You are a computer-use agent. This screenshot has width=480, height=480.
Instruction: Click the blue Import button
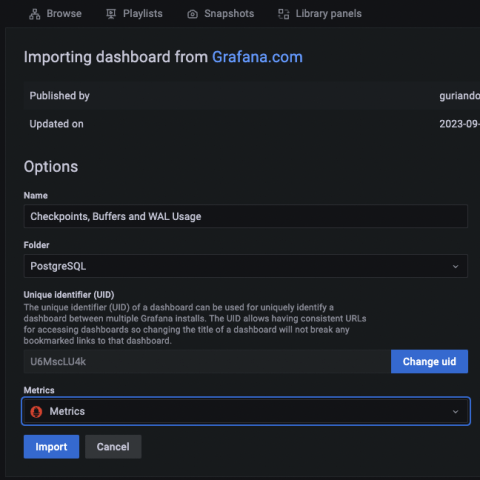[x=51, y=447]
